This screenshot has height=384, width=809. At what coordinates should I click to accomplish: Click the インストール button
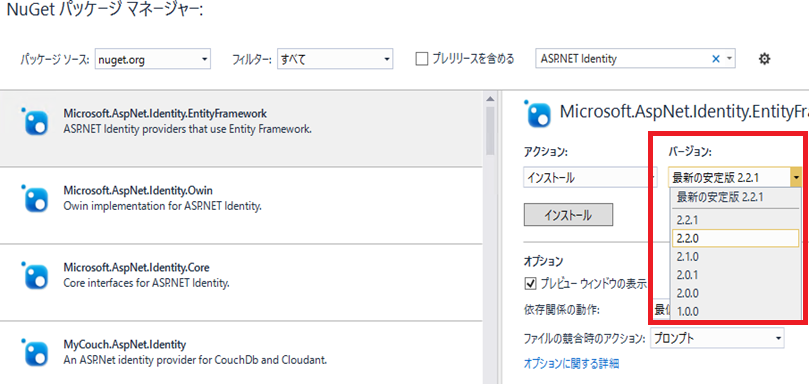click(x=568, y=215)
